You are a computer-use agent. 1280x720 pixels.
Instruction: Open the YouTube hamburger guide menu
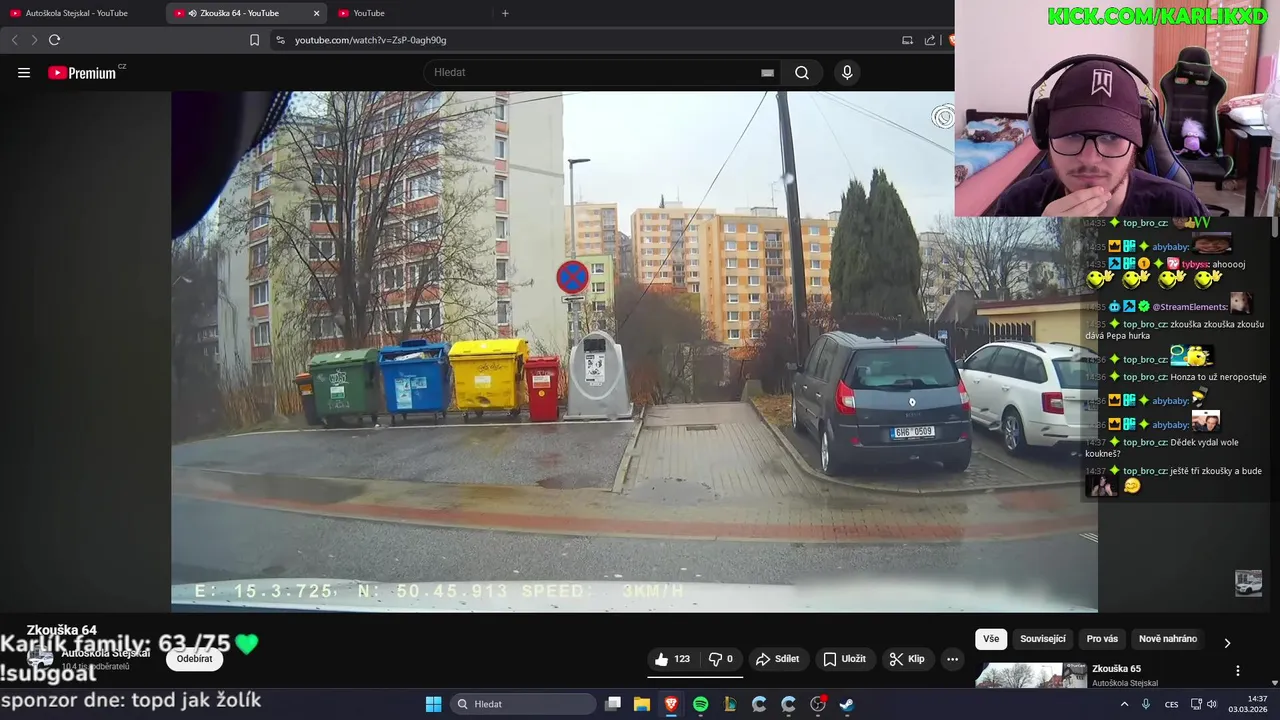24,73
